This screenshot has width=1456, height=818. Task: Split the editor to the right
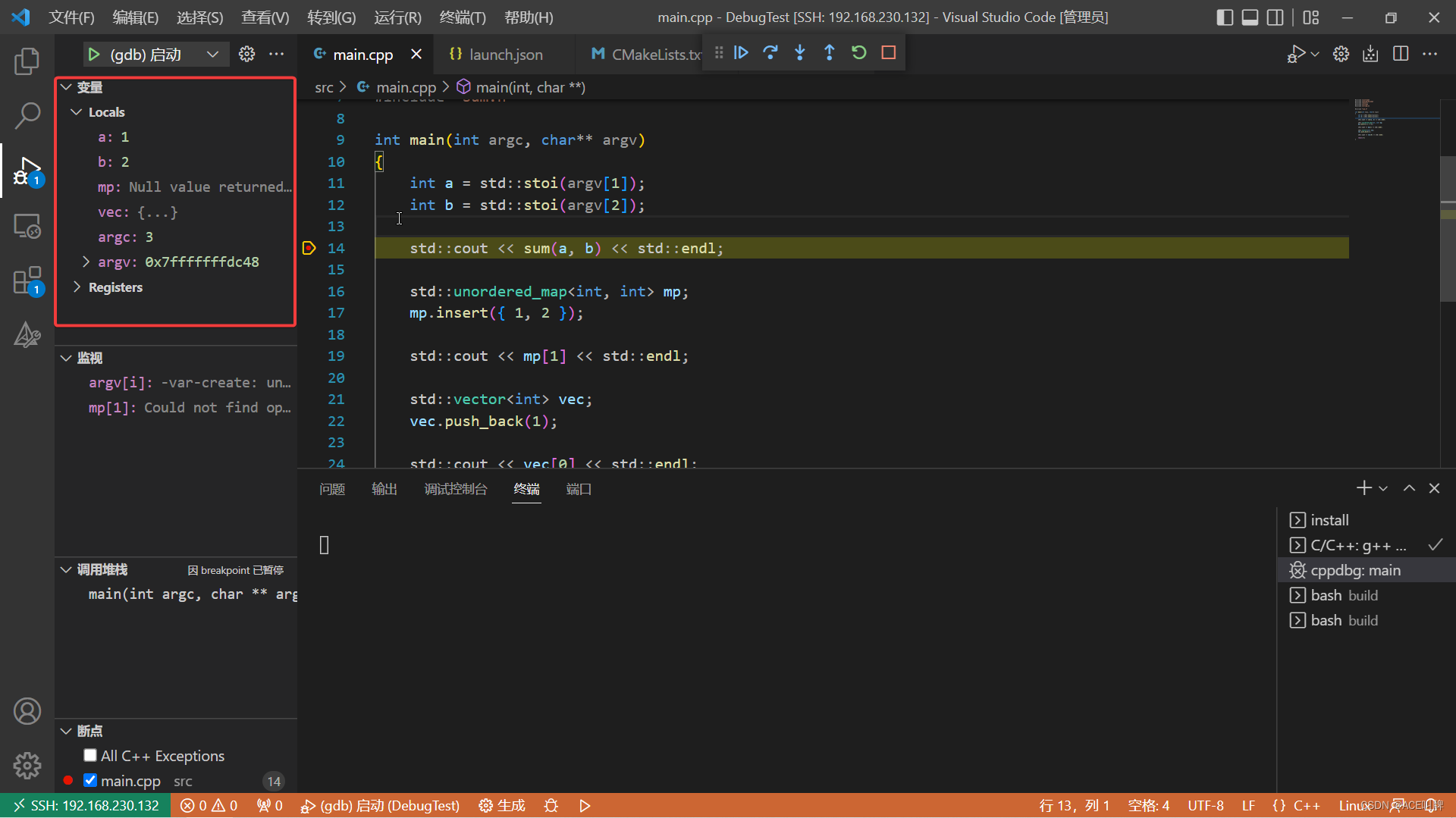(1401, 54)
